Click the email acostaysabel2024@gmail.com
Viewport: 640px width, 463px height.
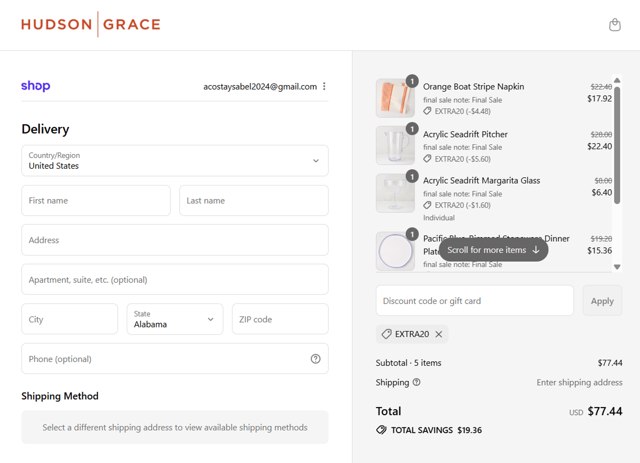[x=260, y=87]
